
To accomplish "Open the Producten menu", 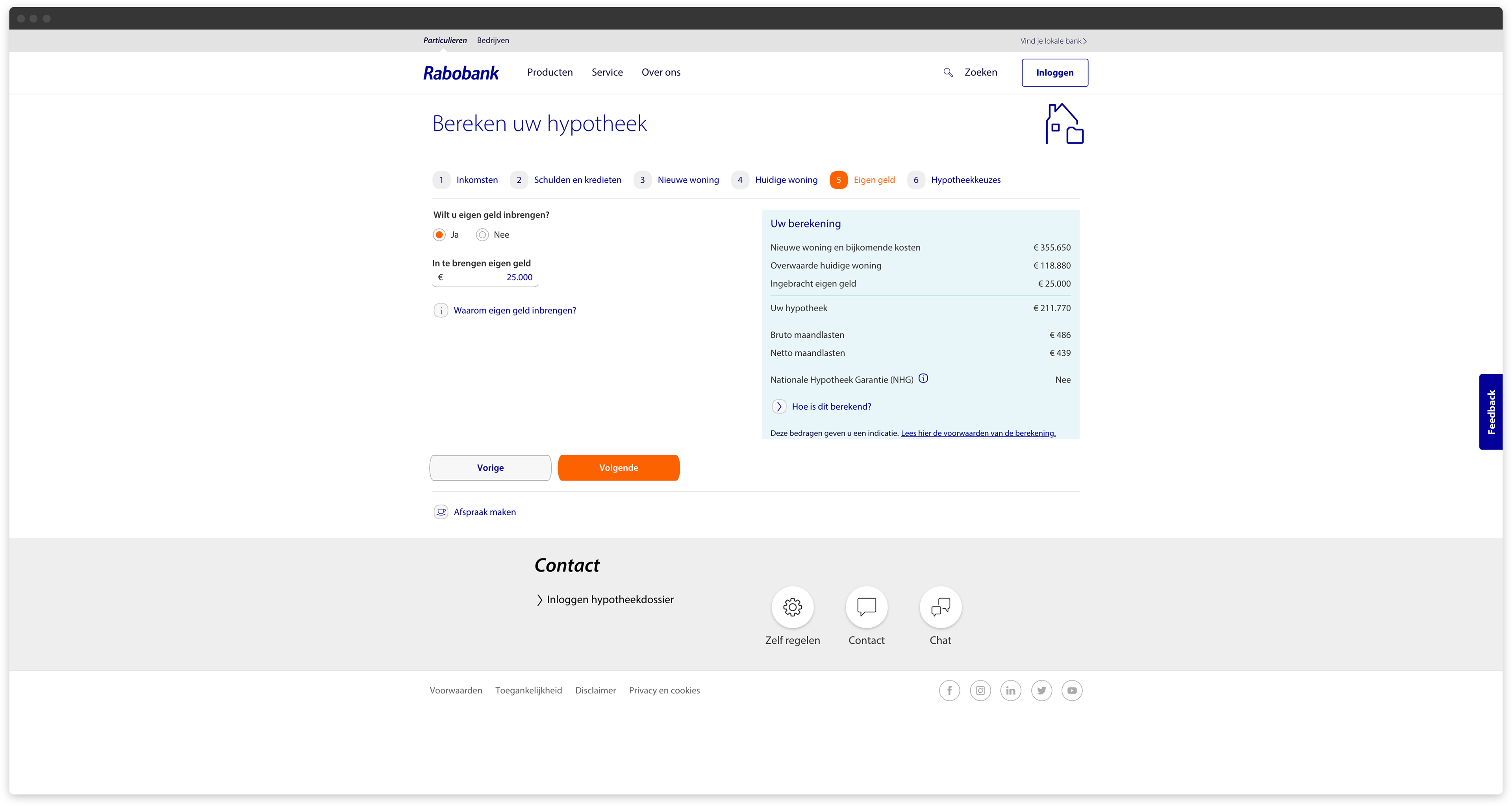I will (549, 72).
